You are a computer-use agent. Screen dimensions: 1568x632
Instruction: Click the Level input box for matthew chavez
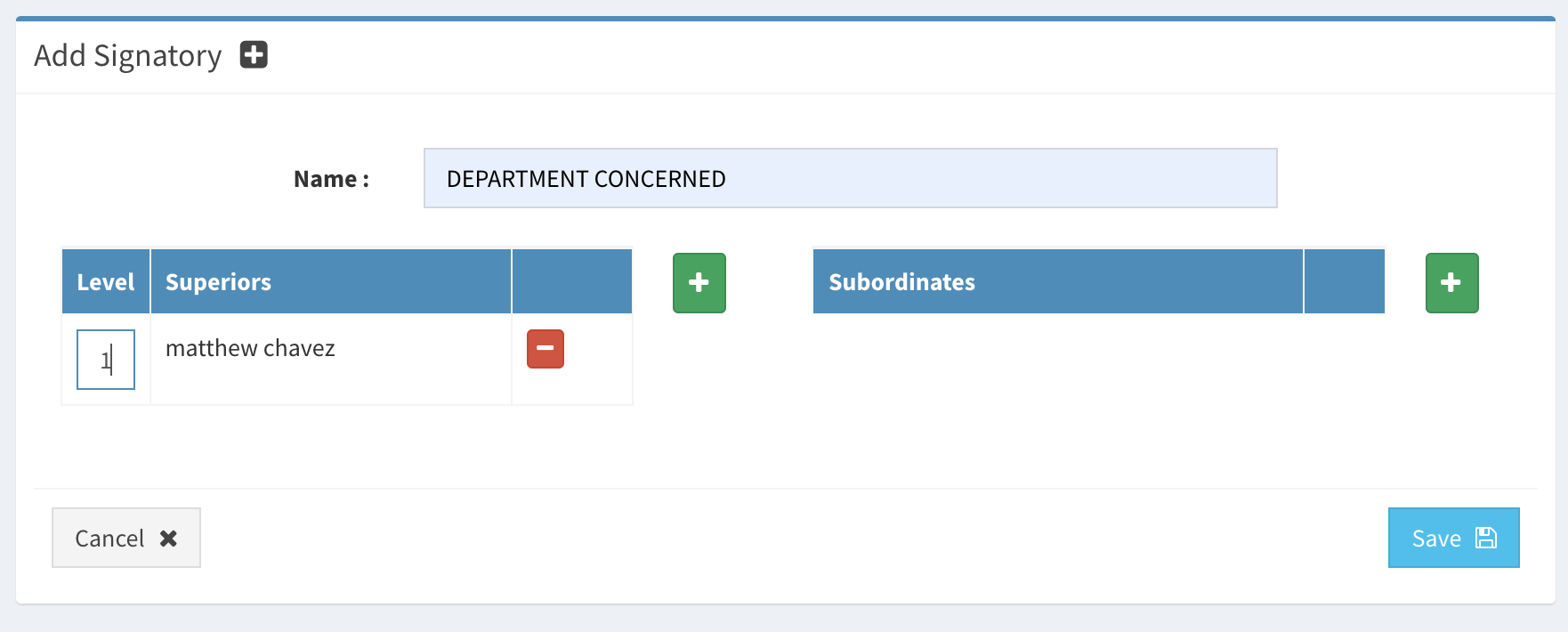106,360
